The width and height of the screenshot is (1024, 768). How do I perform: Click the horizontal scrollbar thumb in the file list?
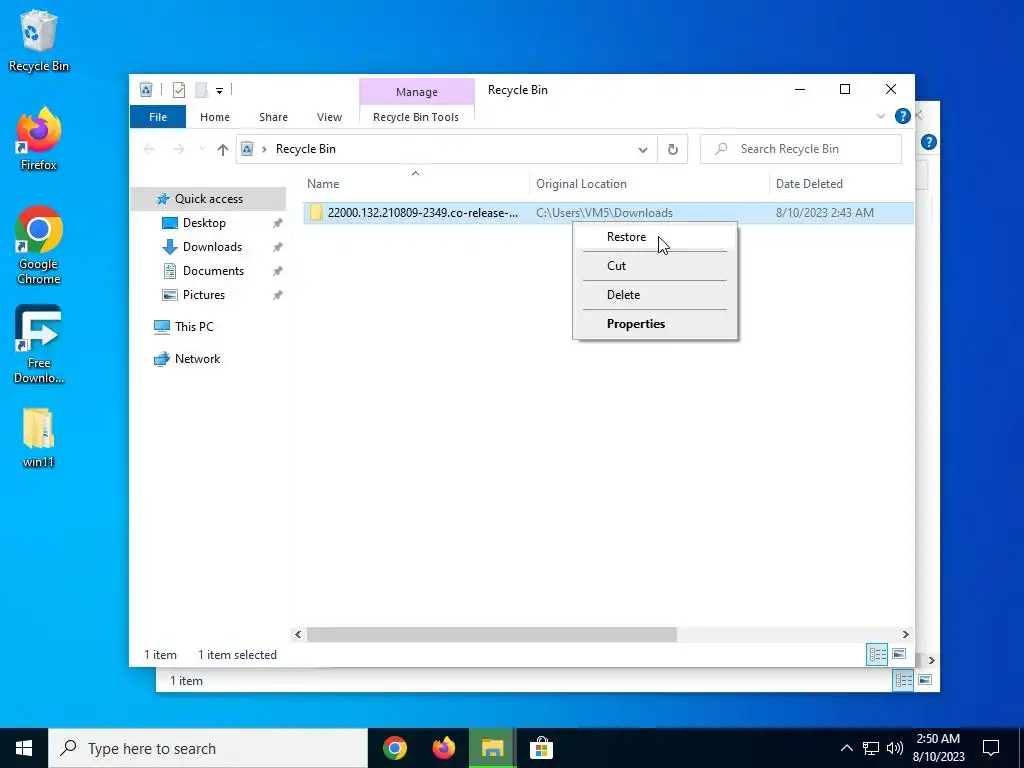click(492, 634)
